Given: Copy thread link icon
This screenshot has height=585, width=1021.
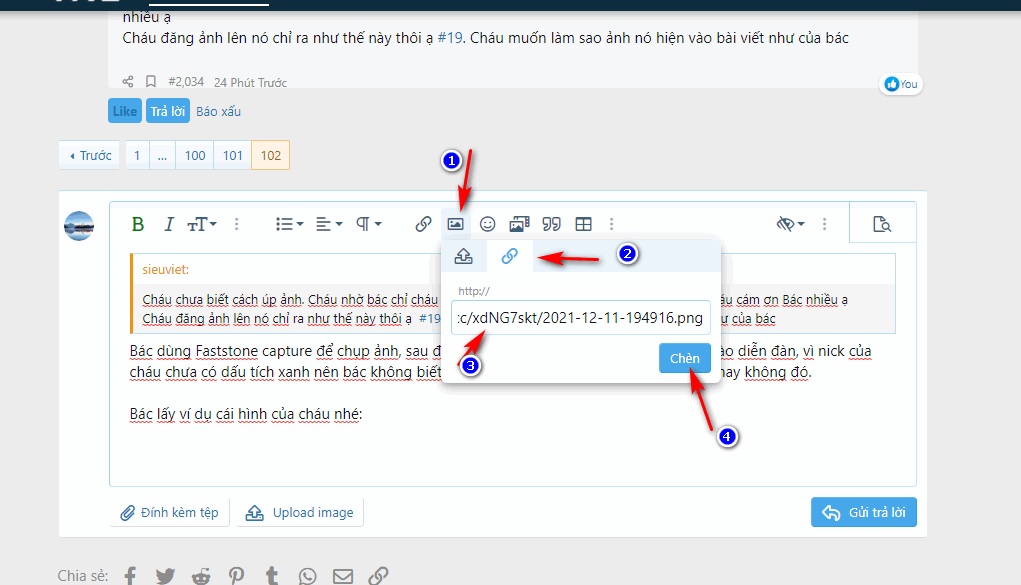Looking at the screenshot, I should (378, 576).
